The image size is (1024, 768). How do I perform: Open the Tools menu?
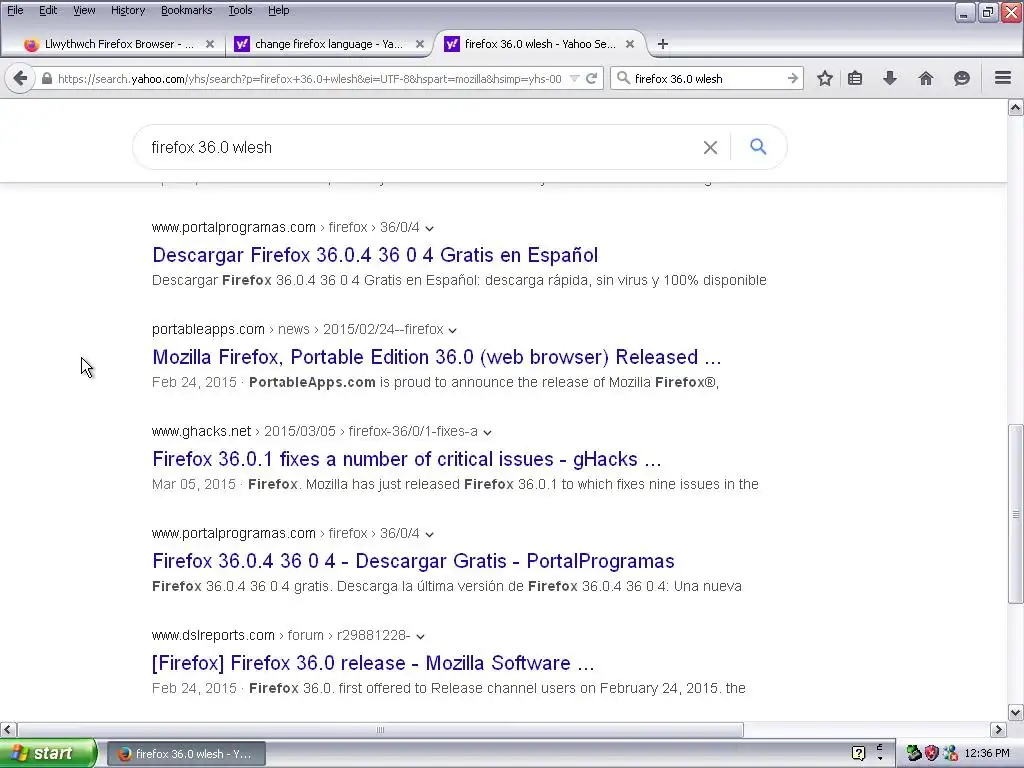(240, 10)
